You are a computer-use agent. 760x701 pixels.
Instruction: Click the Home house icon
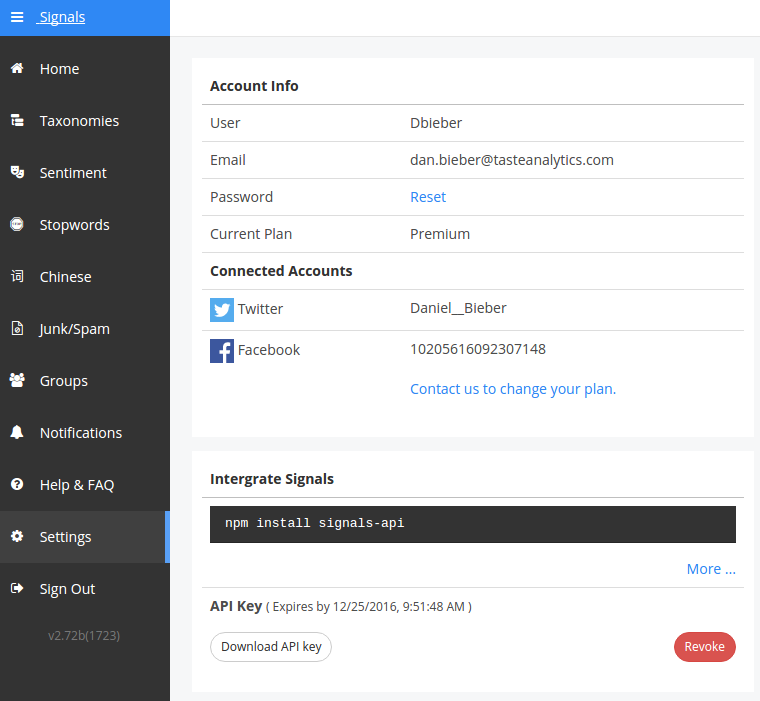coord(17,68)
